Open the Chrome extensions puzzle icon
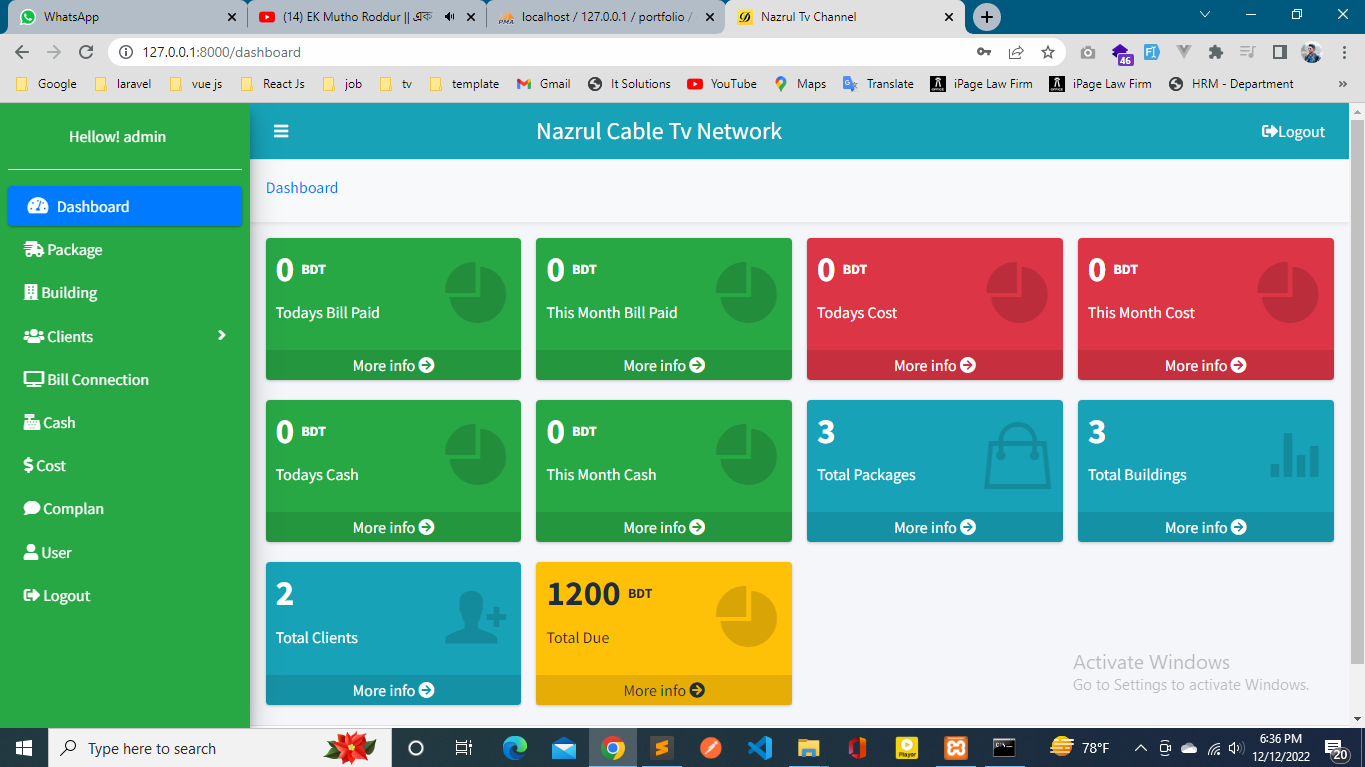This screenshot has height=767, width=1365. (1215, 52)
